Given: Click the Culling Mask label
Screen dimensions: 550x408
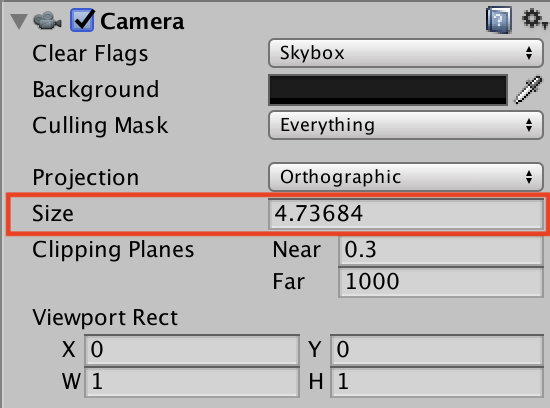Looking at the screenshot, I should (100, 126).
